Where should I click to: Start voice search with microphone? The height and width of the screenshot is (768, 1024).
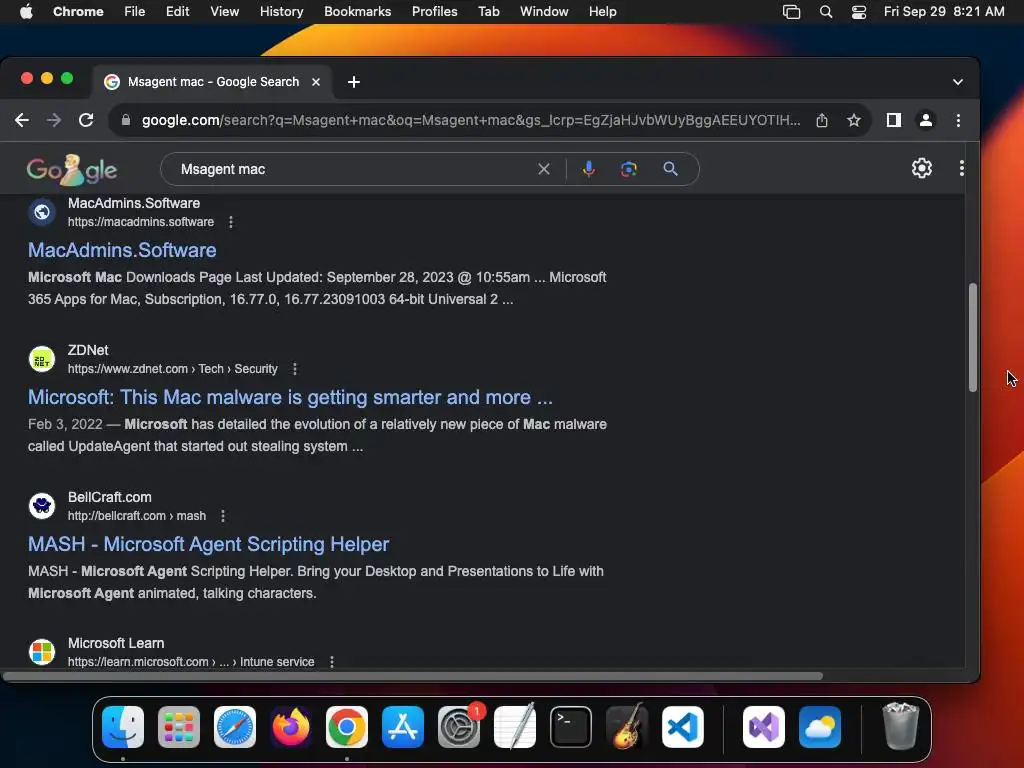tap(588, 169)
